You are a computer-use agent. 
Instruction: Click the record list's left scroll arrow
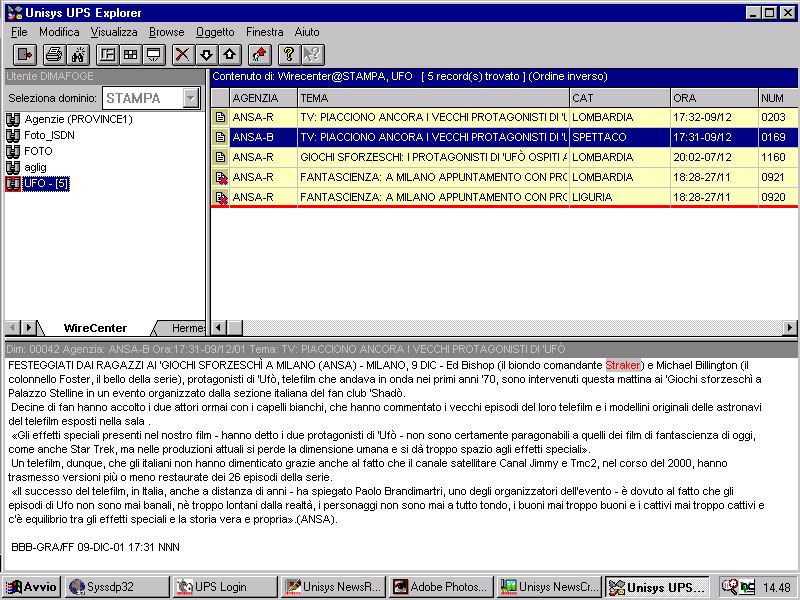pyautogui.click(x=219, y=328)
